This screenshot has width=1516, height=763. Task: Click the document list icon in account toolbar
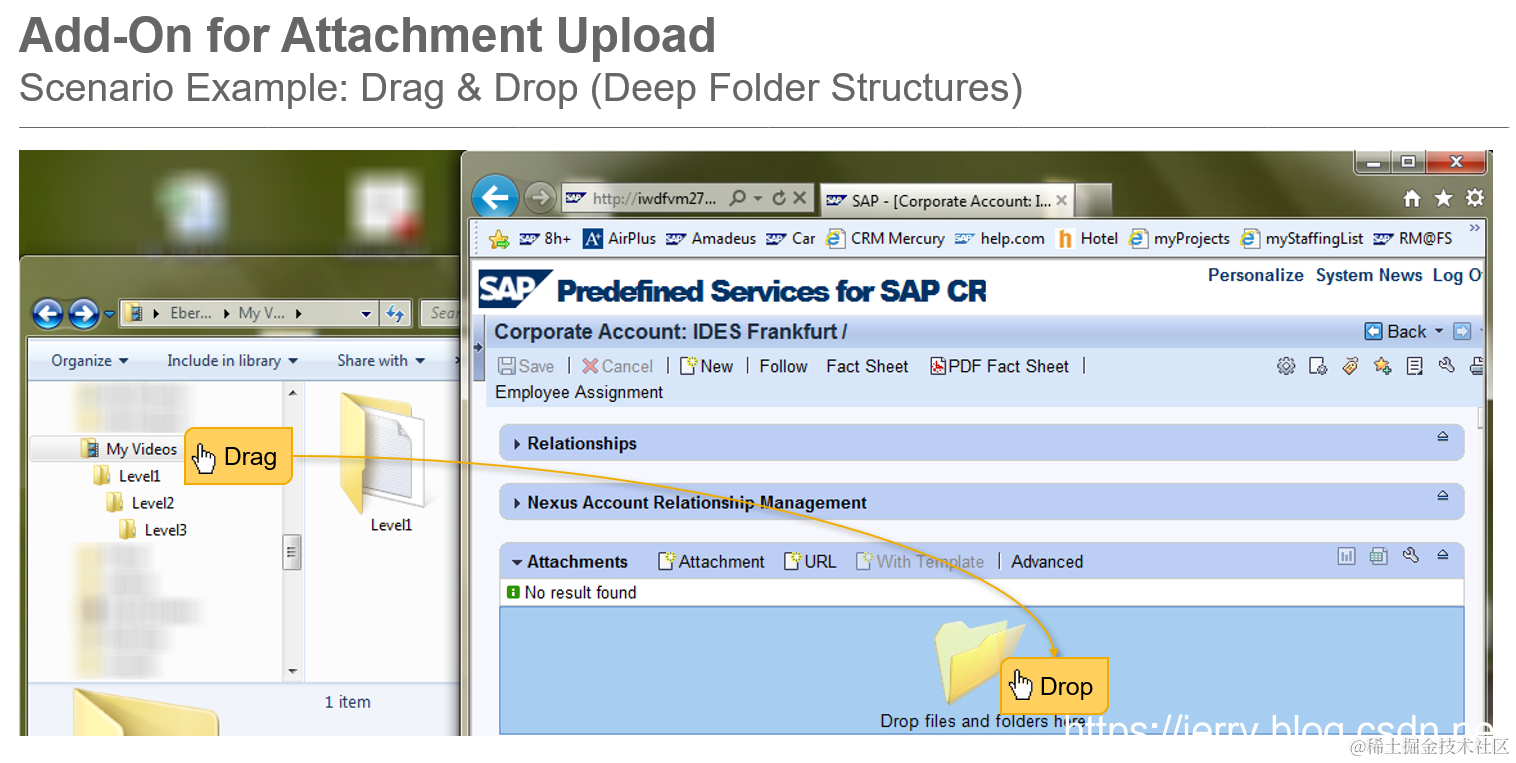(x=1414, y=366)
